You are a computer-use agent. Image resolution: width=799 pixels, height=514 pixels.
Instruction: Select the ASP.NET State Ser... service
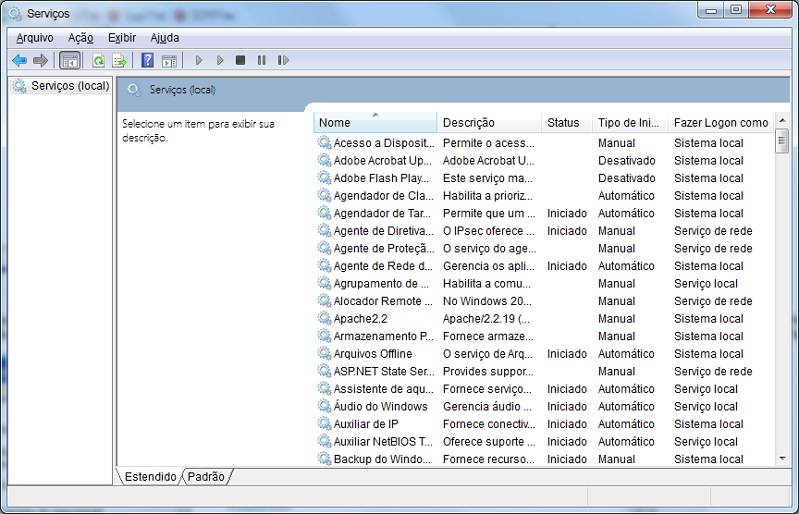[x=543, y=371]
